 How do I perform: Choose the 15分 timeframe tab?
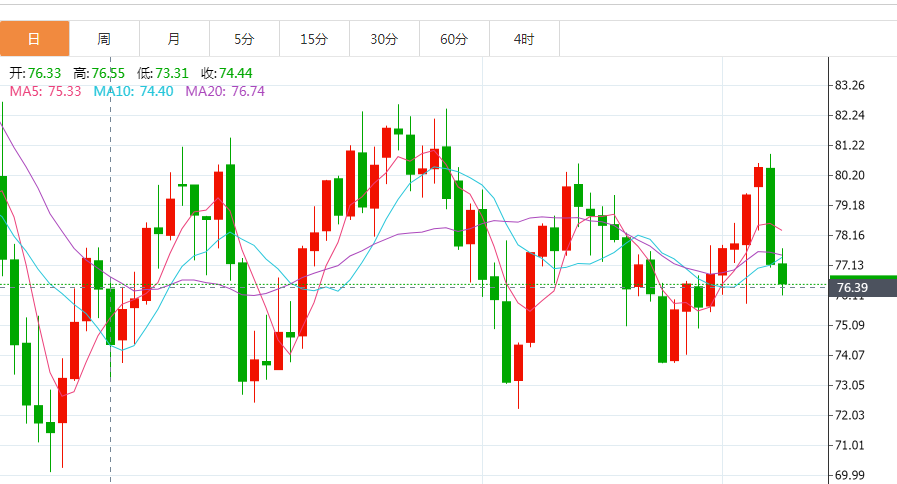point(314,39)
